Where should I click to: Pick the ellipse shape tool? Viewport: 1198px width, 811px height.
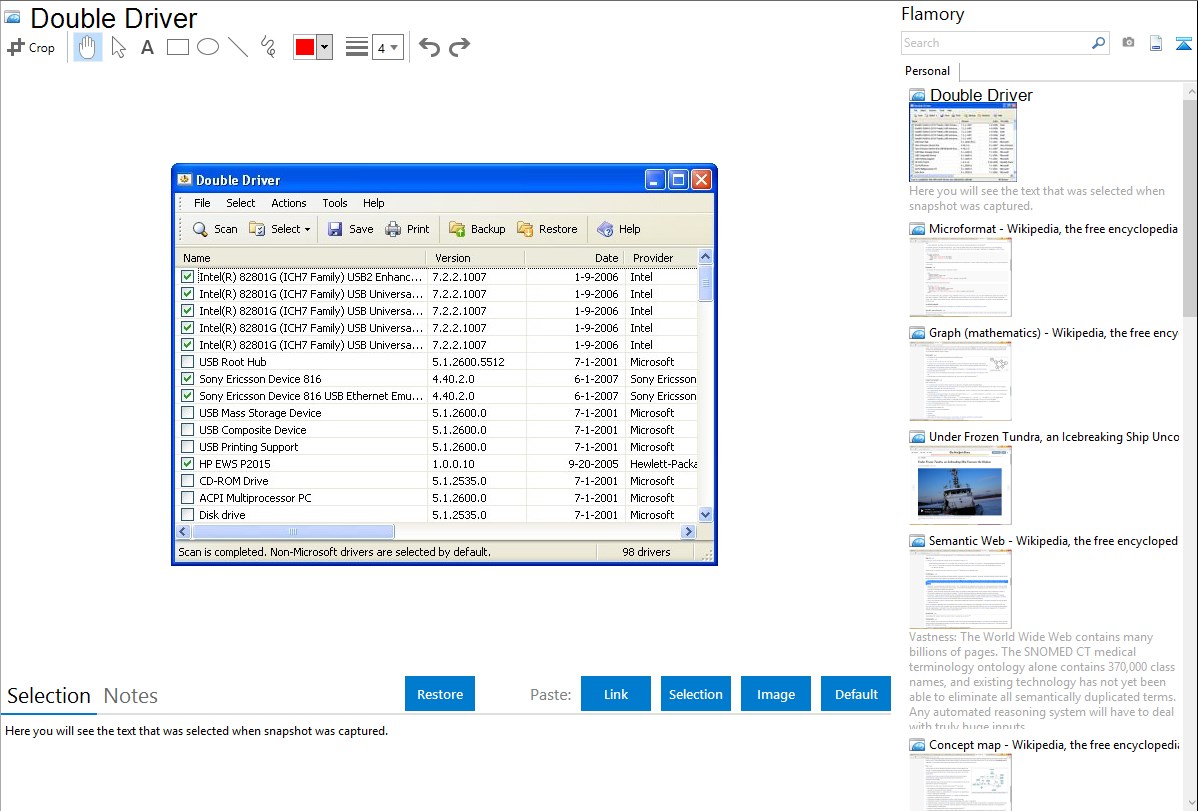208,47
